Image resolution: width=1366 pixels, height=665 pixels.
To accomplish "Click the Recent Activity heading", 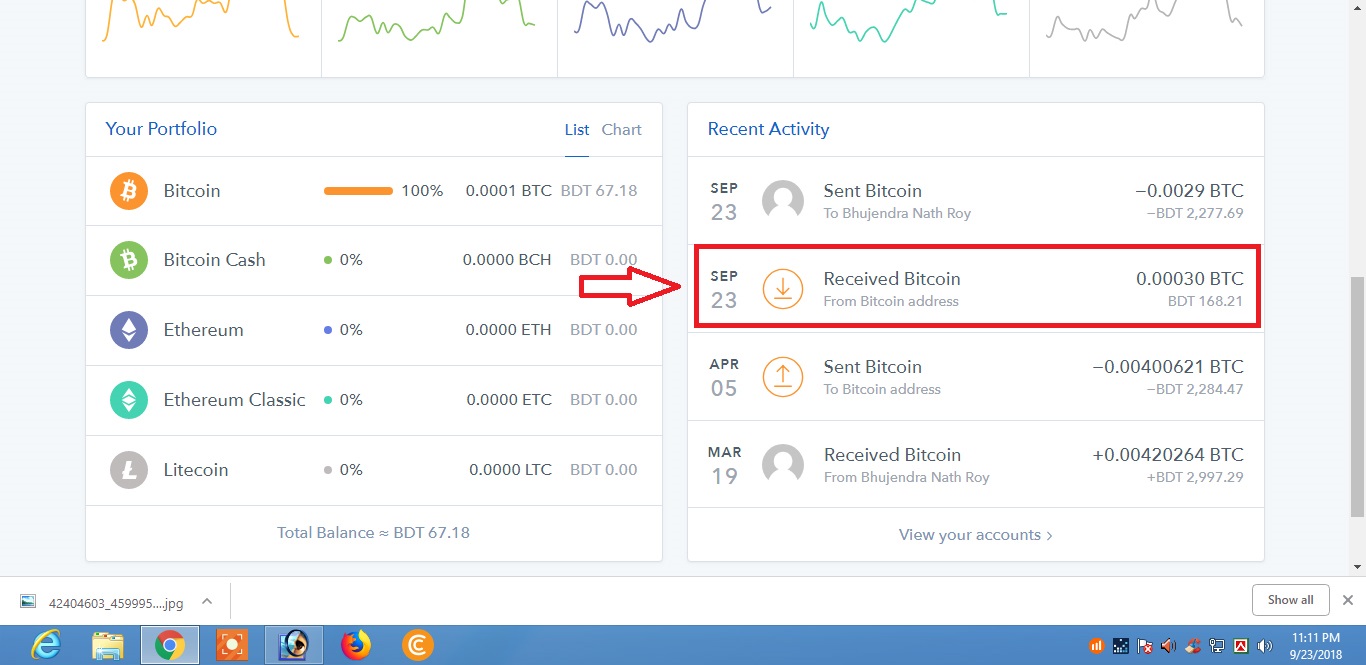I will tap(768, 129).
